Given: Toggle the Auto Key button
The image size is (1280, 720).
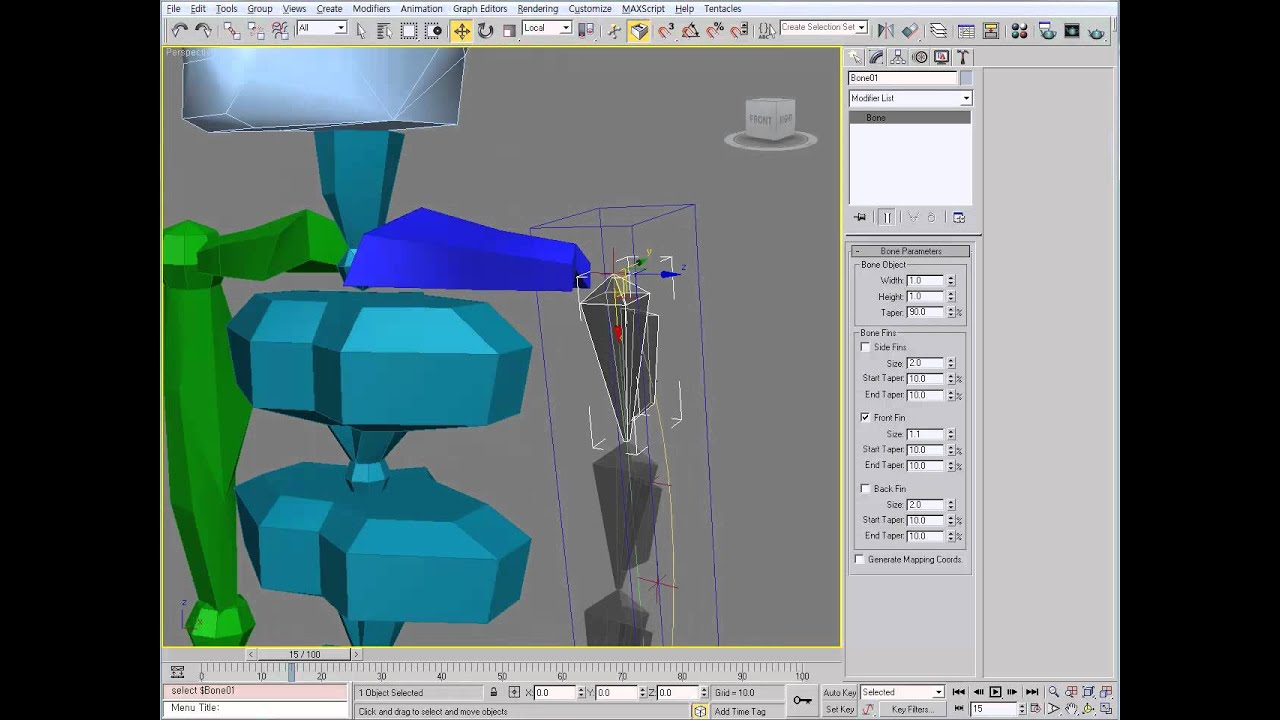Looking at the screenshot, I should pyautogui.click(x=840, y=692).
